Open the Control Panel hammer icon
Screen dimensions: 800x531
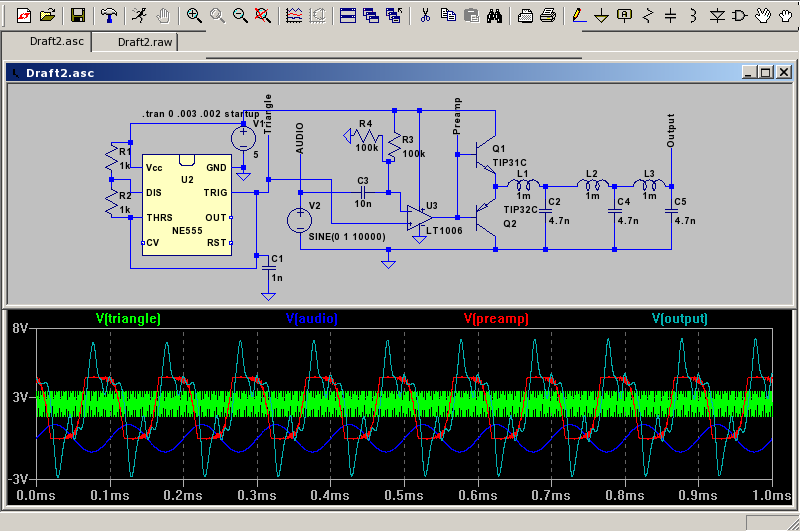coord(108,16)
